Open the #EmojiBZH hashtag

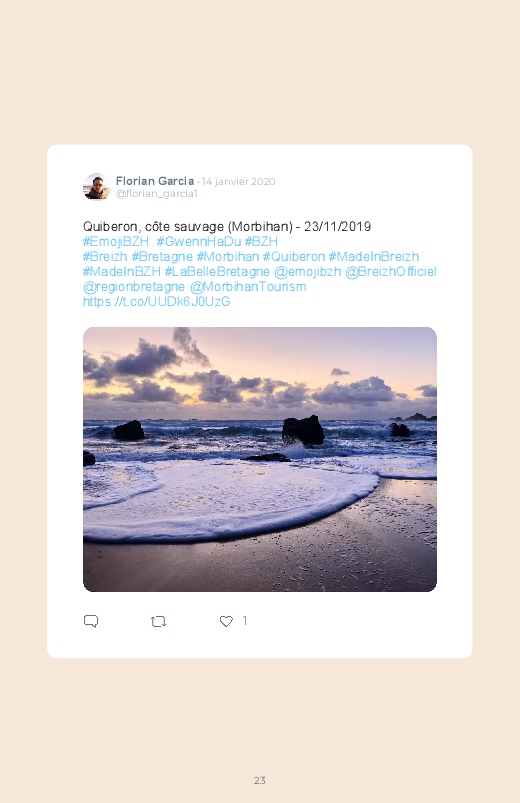116,241
